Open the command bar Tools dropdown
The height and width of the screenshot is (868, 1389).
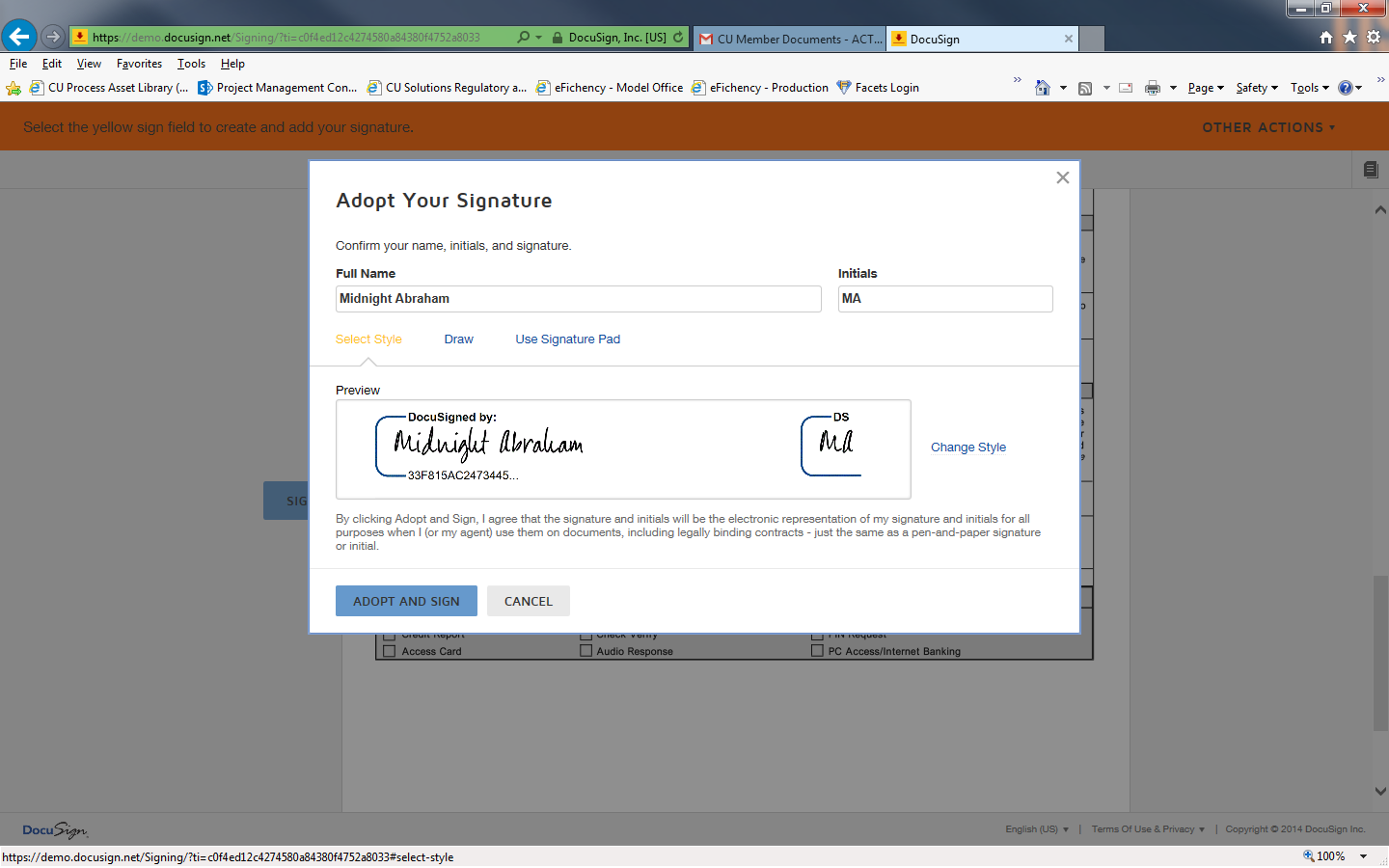[x=1310, y=88]
